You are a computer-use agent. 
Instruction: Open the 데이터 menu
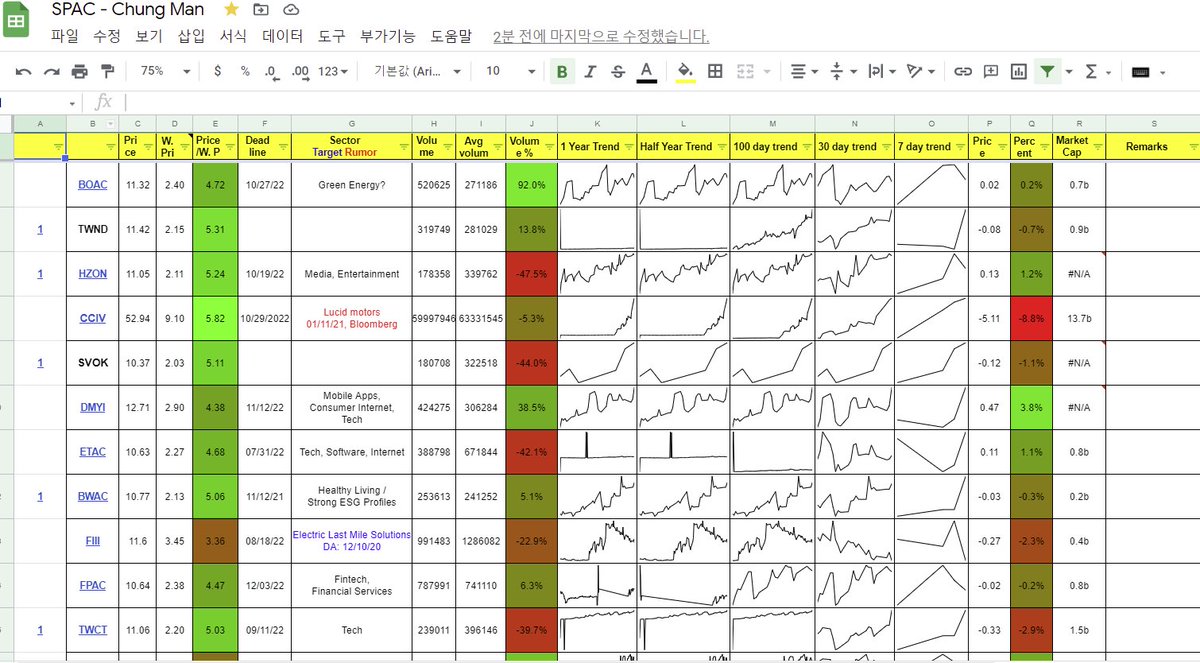[x=283, y=36]
